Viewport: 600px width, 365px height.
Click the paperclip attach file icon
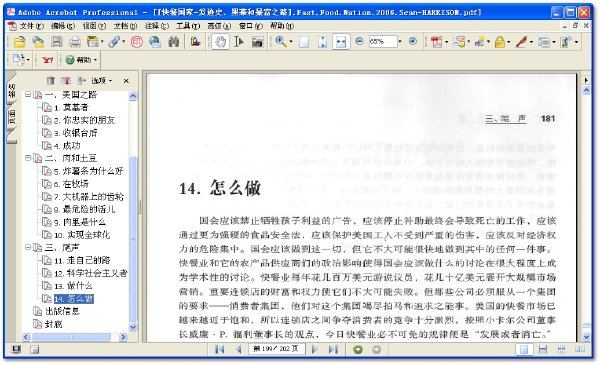114,42
